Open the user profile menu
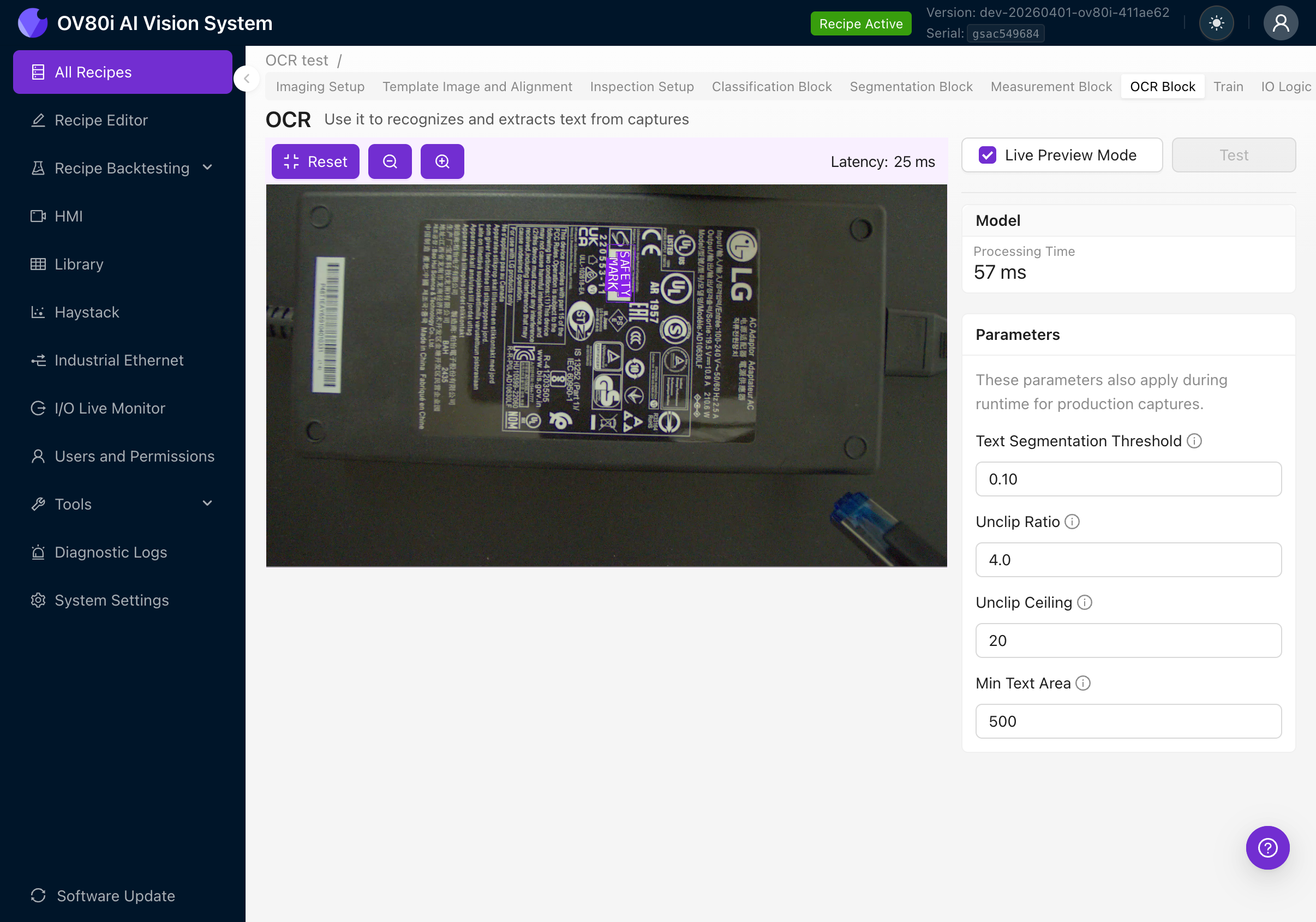 pos(1281,23)
